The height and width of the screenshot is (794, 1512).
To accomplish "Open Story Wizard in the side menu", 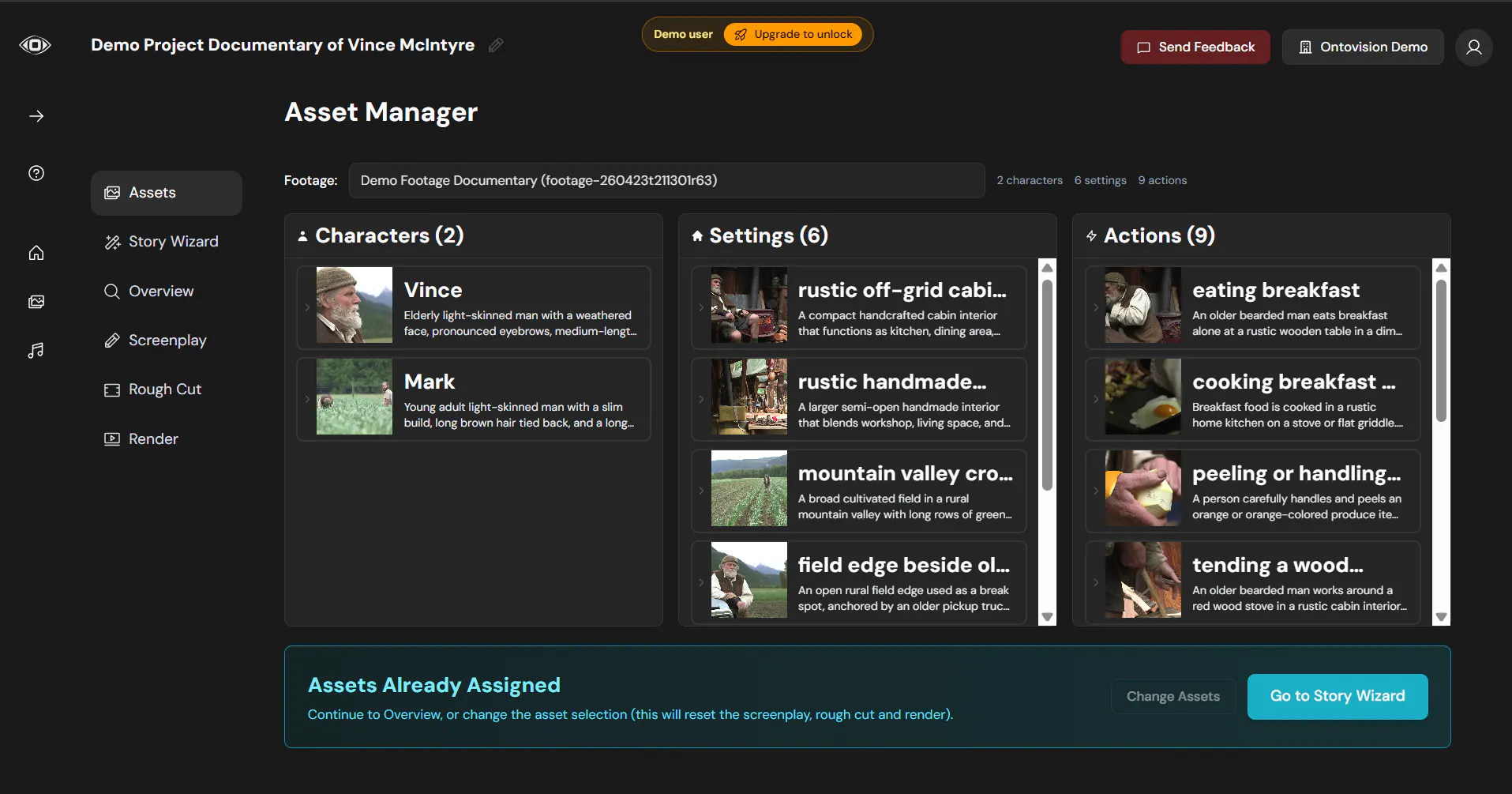I will 167,242.
